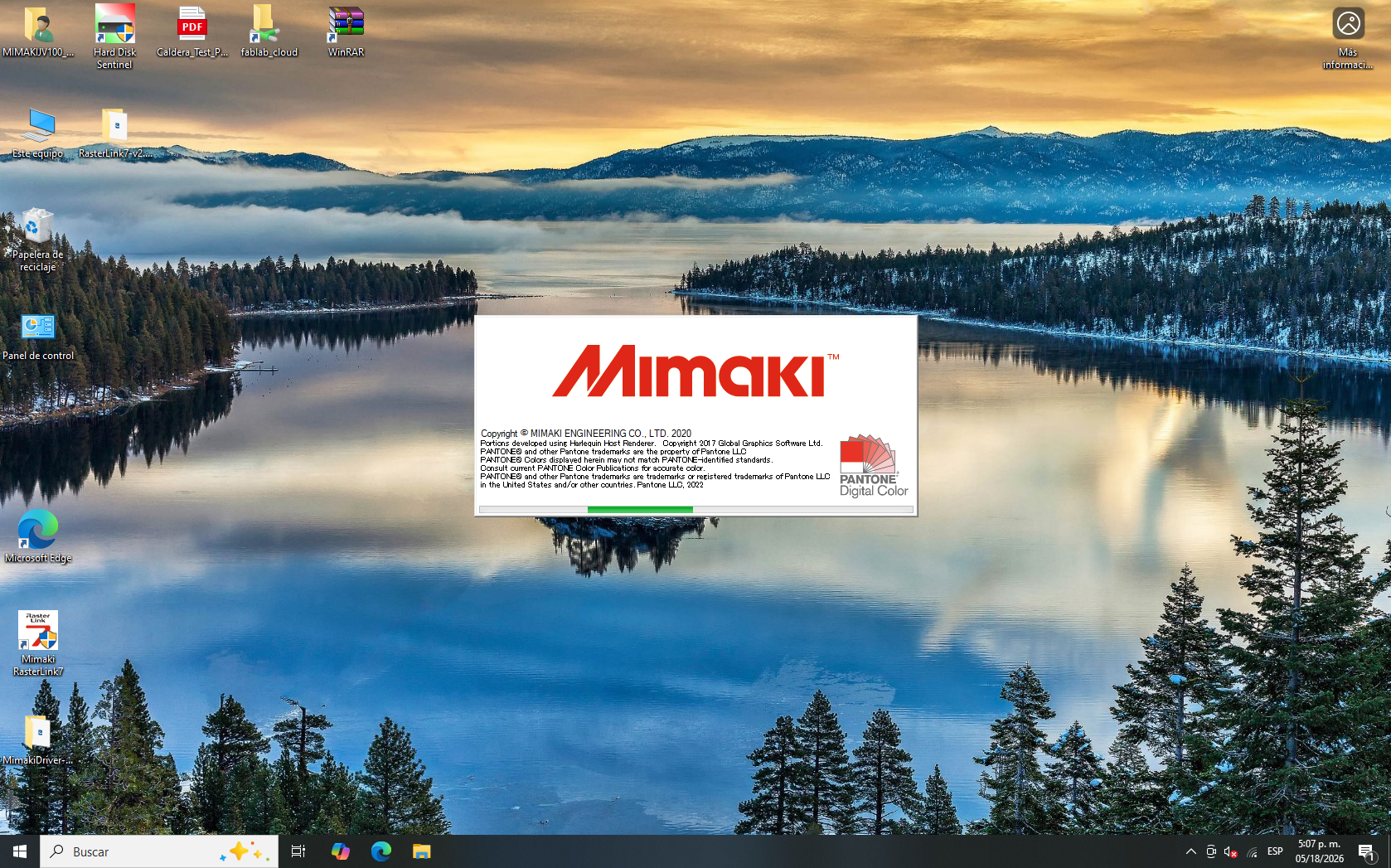This screenshot has height=868, width=1391.
Task: Open the notification center icon
Action: point(1367,851)
